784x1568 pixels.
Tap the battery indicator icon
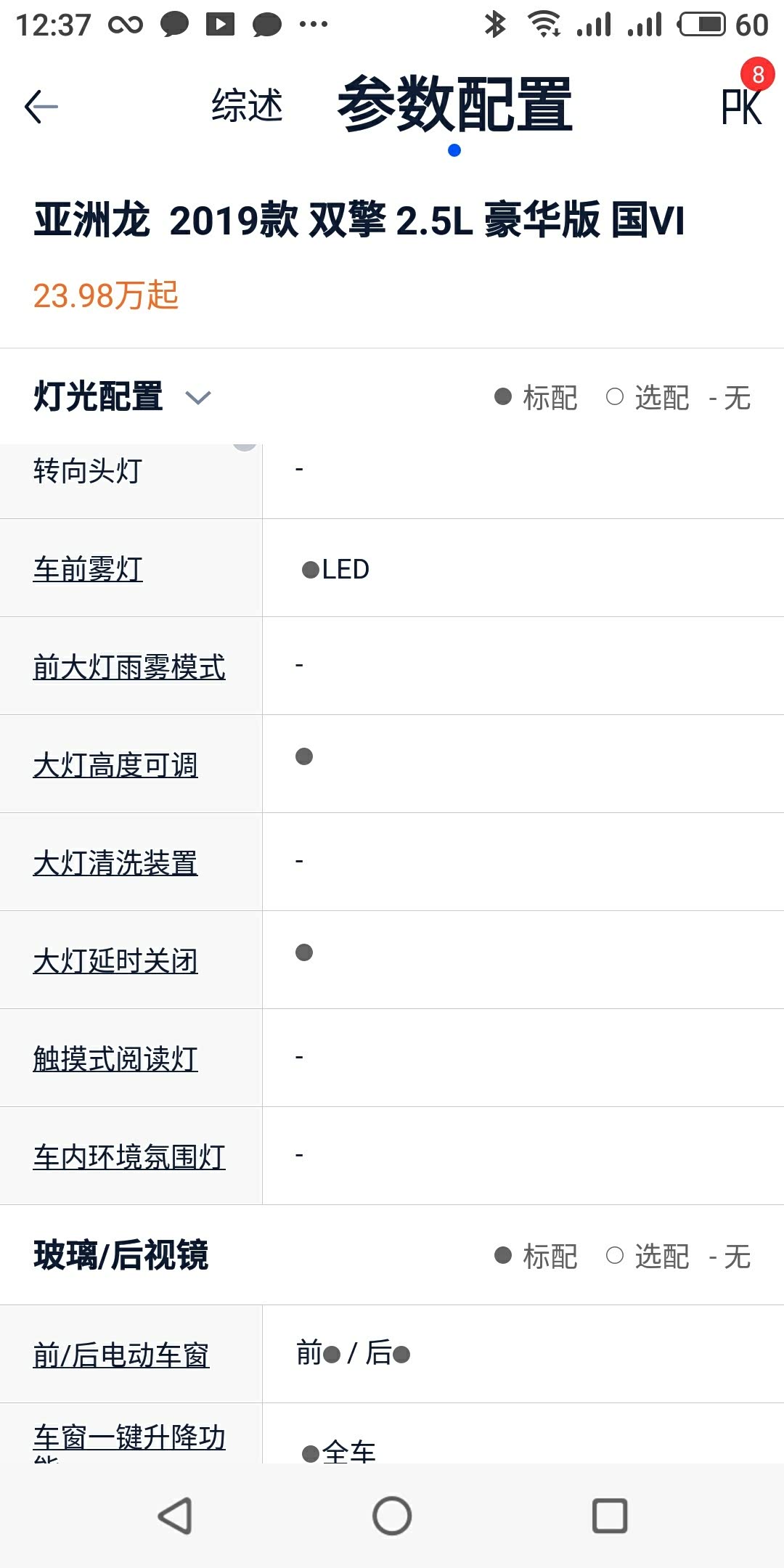[701, 25]
